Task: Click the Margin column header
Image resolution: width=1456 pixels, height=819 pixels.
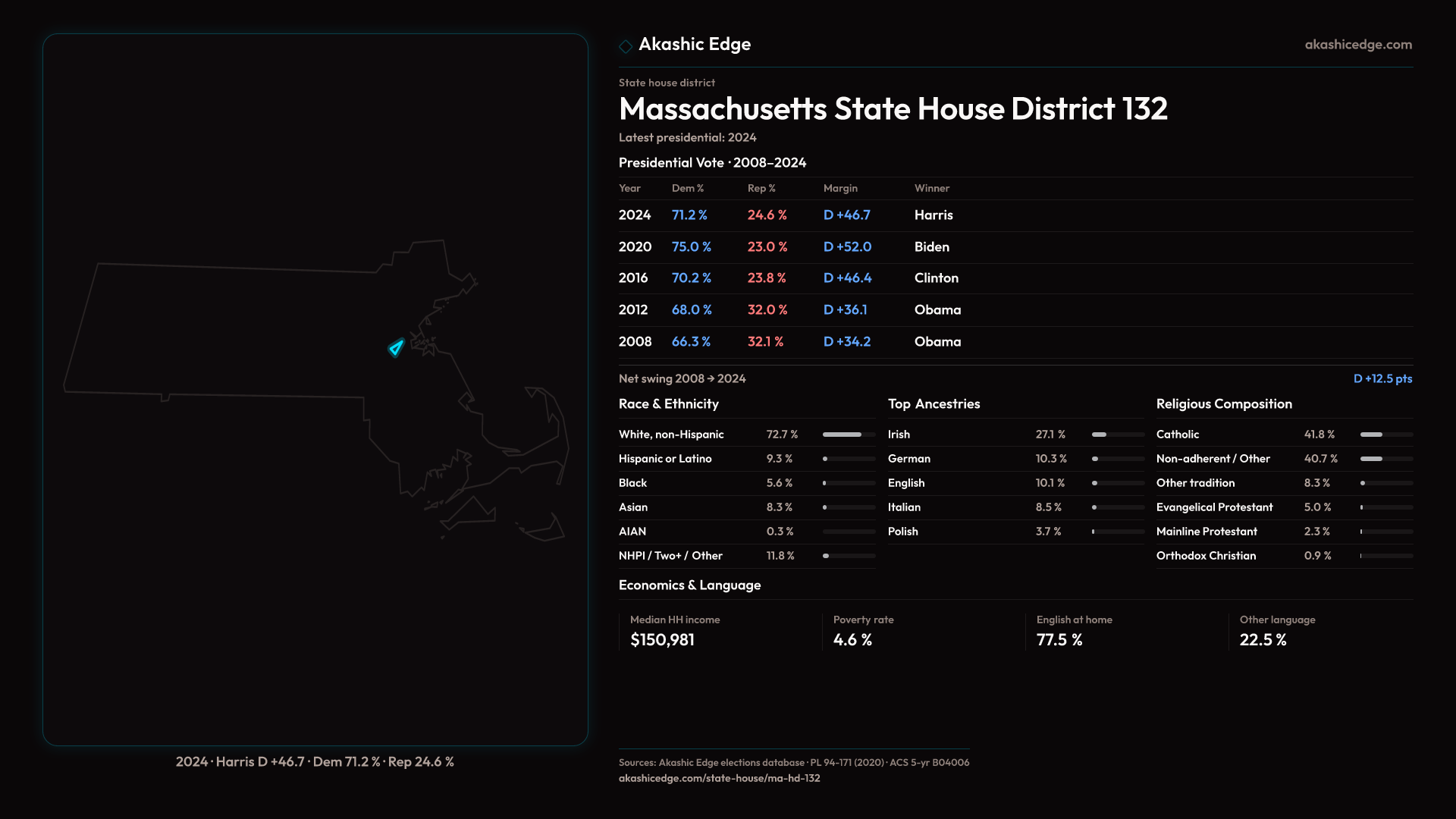Action: [840, 188]
